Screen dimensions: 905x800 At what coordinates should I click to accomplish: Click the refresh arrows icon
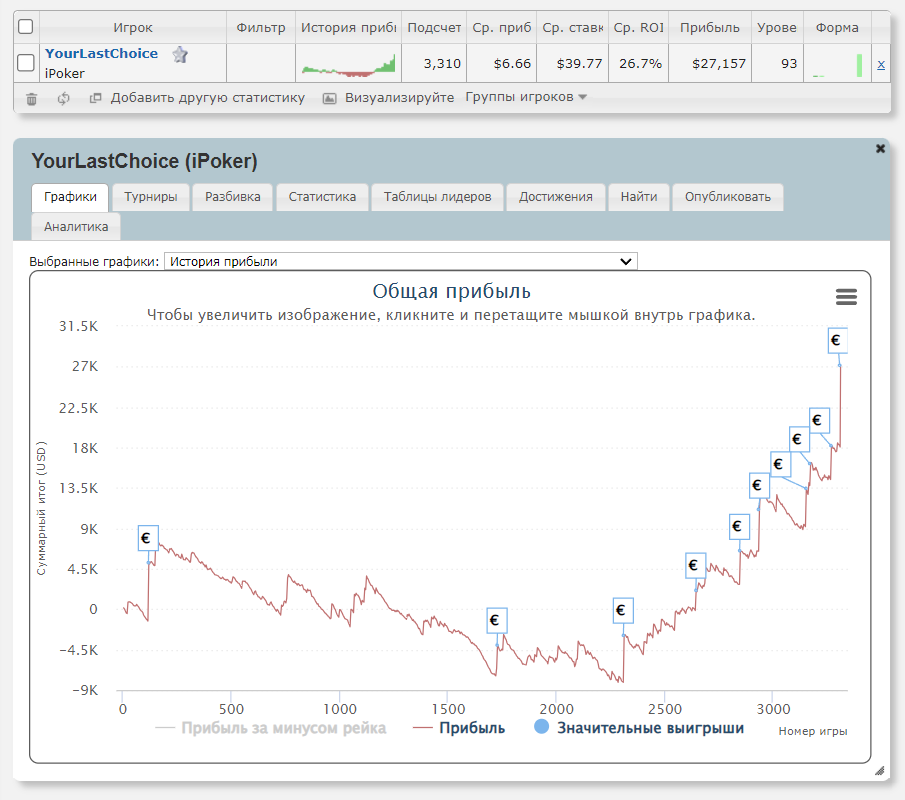[x=63, y=98]
